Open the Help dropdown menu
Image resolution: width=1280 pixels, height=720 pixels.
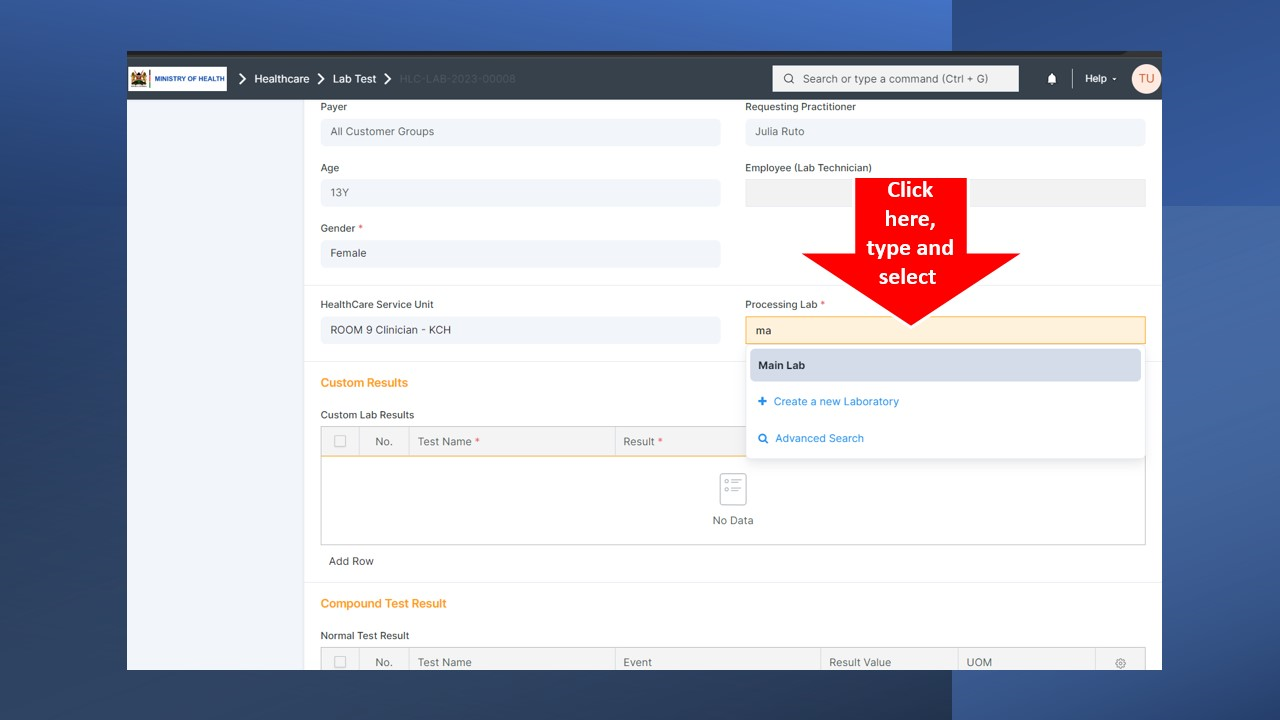[x=1100, y=79]
